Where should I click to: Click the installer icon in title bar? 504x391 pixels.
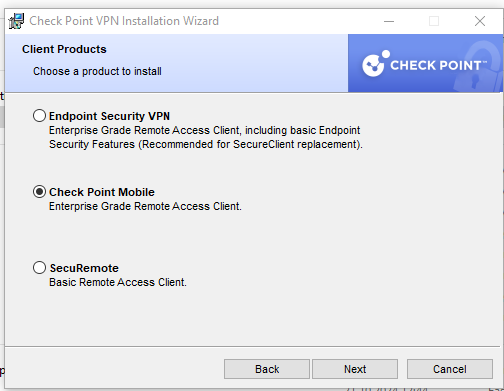16,21
